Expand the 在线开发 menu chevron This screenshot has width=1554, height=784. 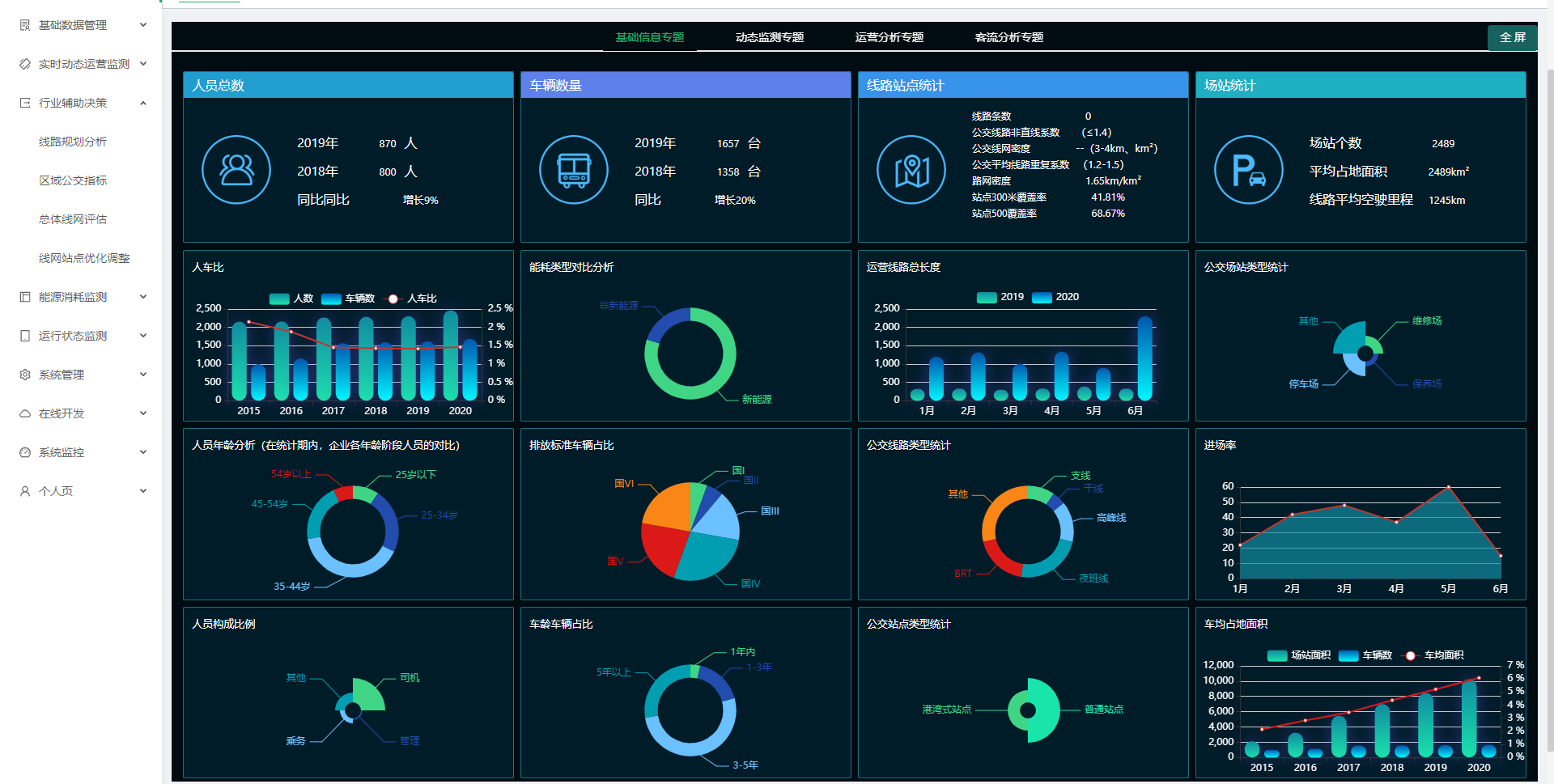[143, 413]
